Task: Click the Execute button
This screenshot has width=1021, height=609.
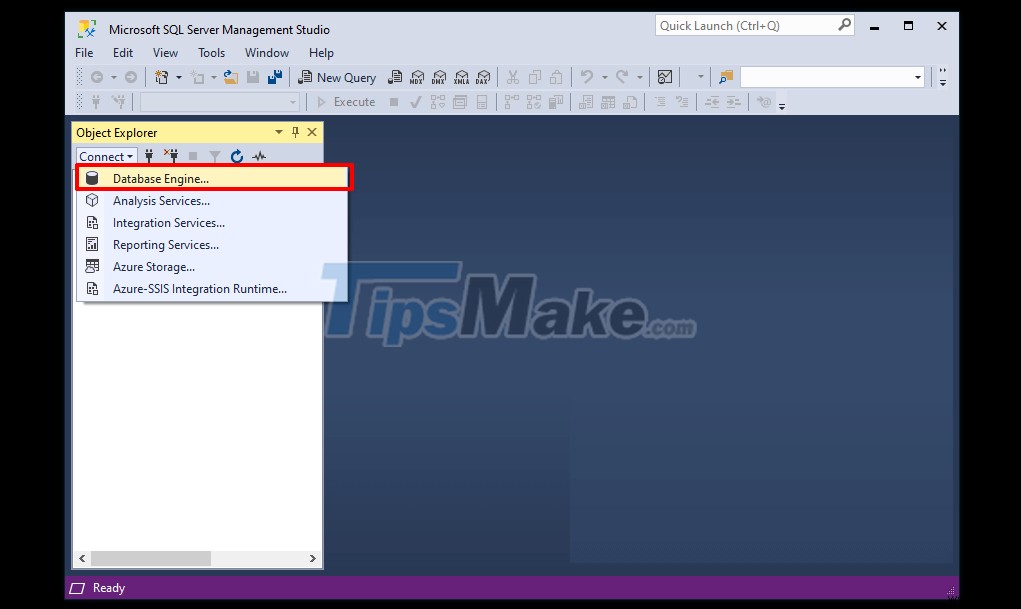Action: click(346, 102)
